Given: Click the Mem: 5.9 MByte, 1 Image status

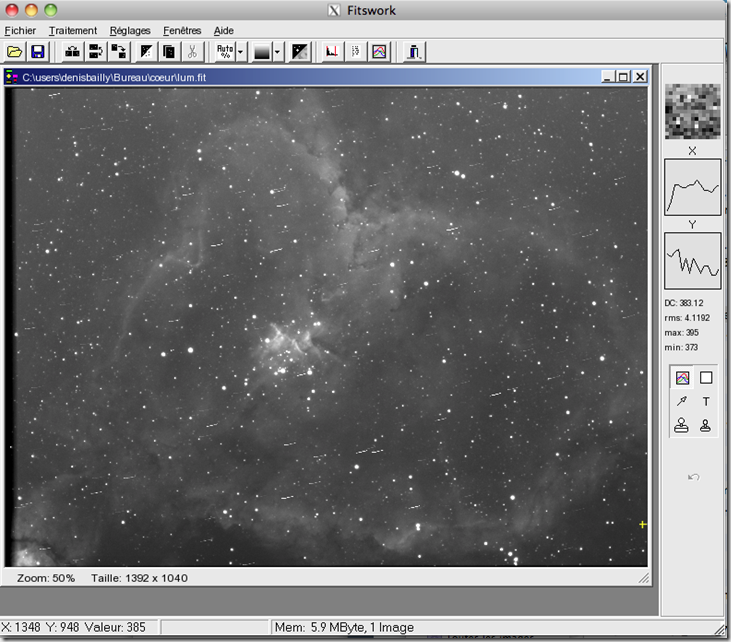Looking at the screenshot, I should pyautogui.click(x=344, y=628).
